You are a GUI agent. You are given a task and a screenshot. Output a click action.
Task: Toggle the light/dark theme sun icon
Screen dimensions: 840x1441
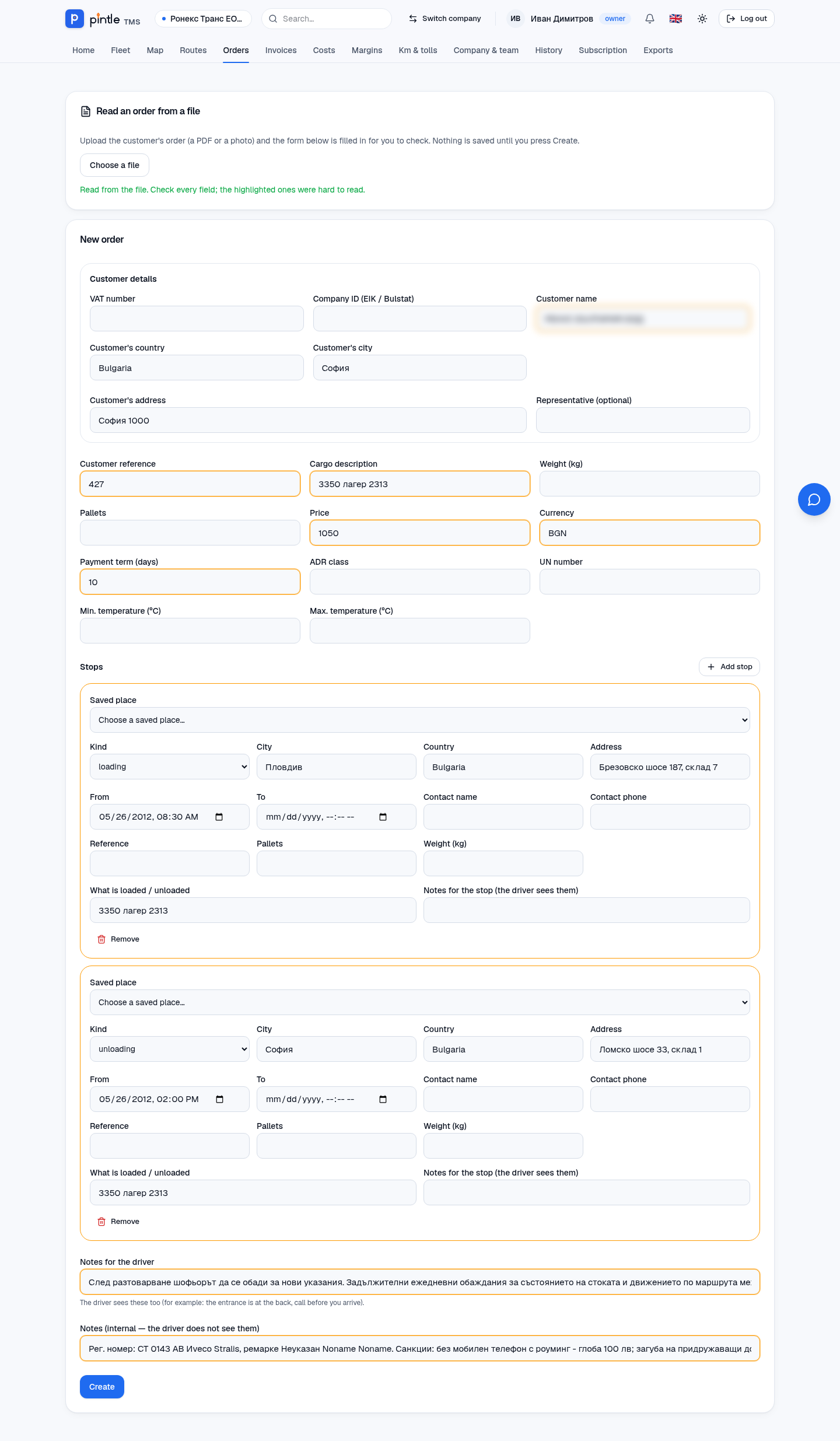pyautogui.click(x=702, y=19)
